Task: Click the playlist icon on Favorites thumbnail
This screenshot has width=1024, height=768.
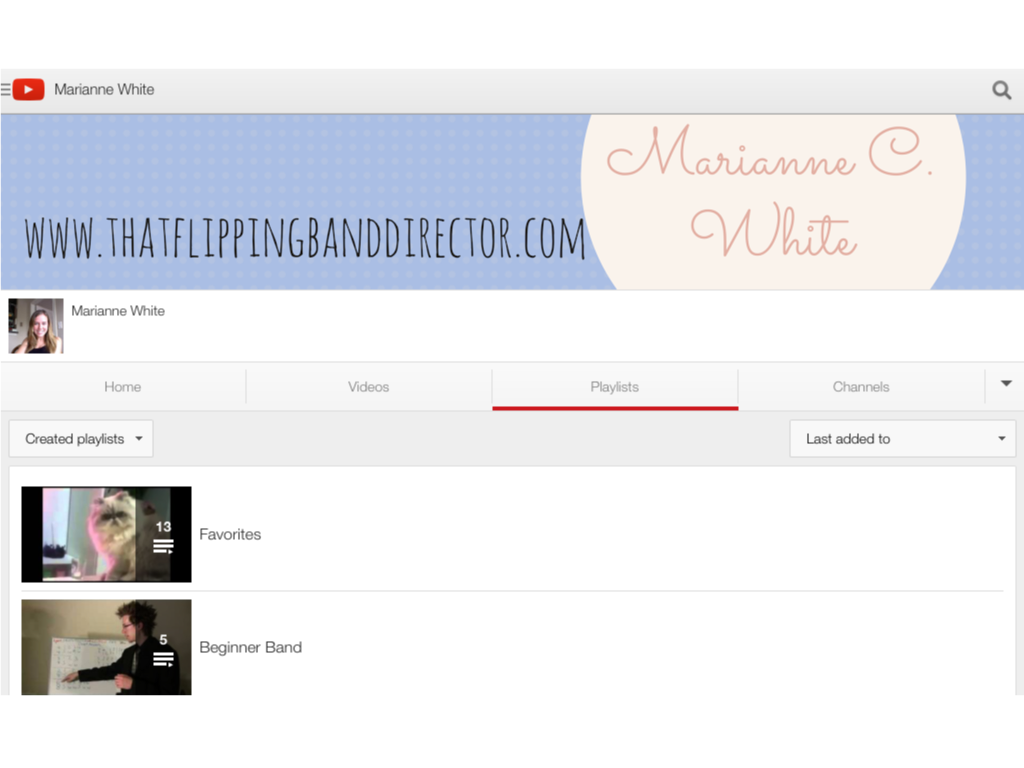Action: (x=163, y=547)
